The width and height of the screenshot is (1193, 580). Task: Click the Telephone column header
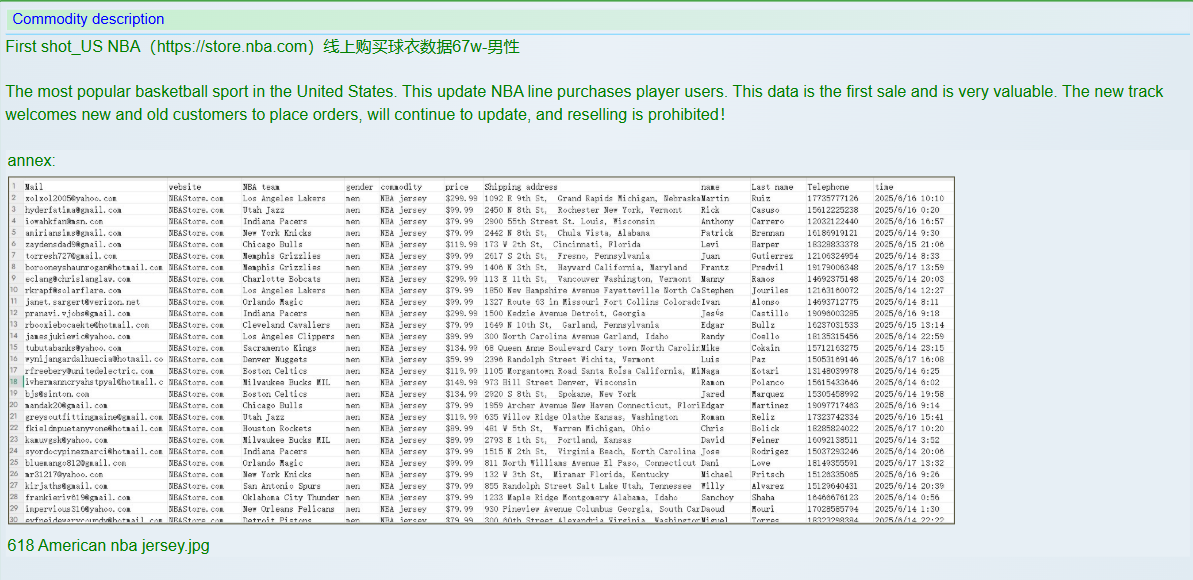point(828,187)
